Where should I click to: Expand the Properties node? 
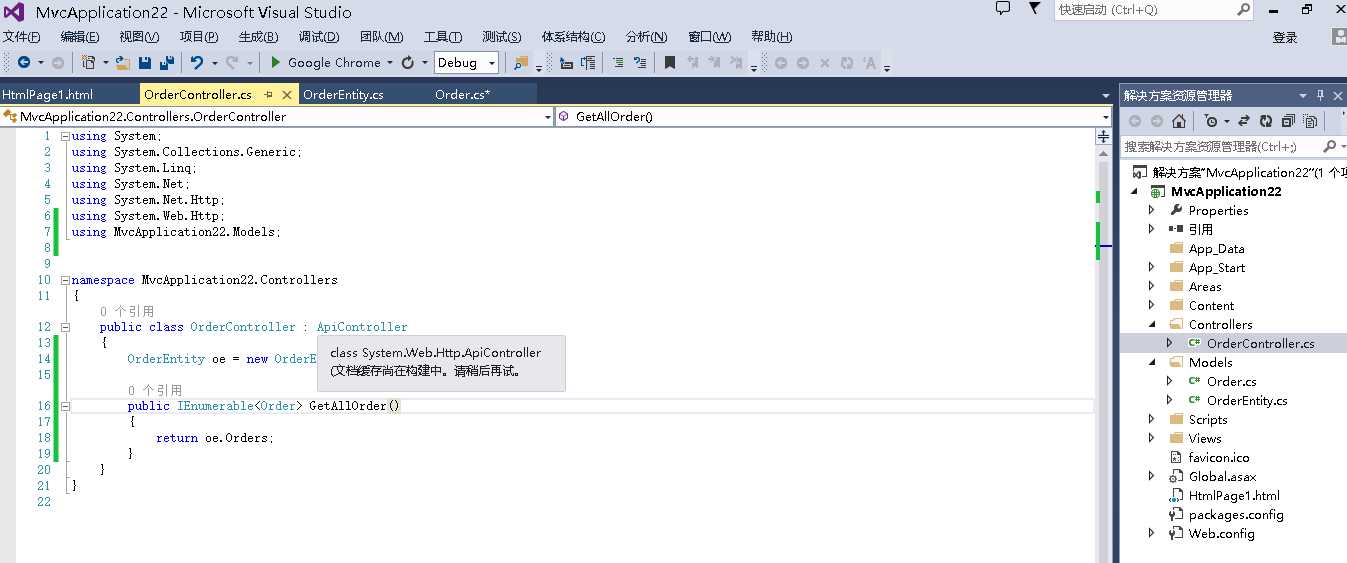coord(1152,210)
